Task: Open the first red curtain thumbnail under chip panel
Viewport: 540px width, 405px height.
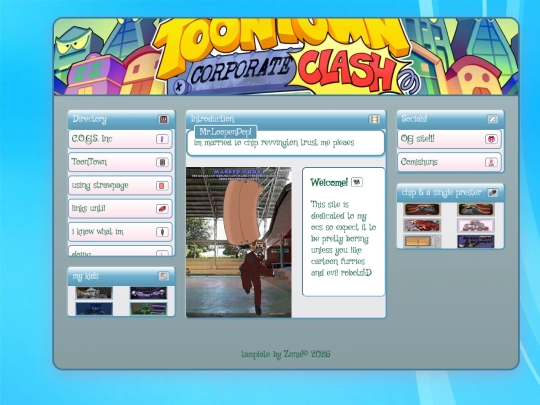Action: tap(422, 209)
